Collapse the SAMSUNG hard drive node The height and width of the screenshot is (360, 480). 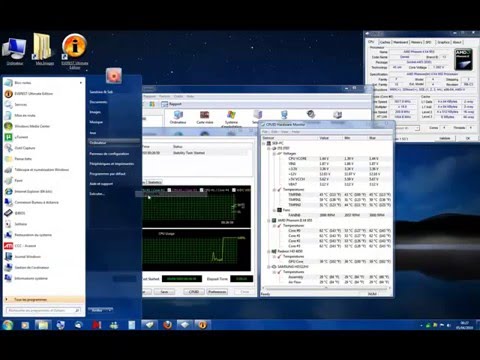click(269, 267)
